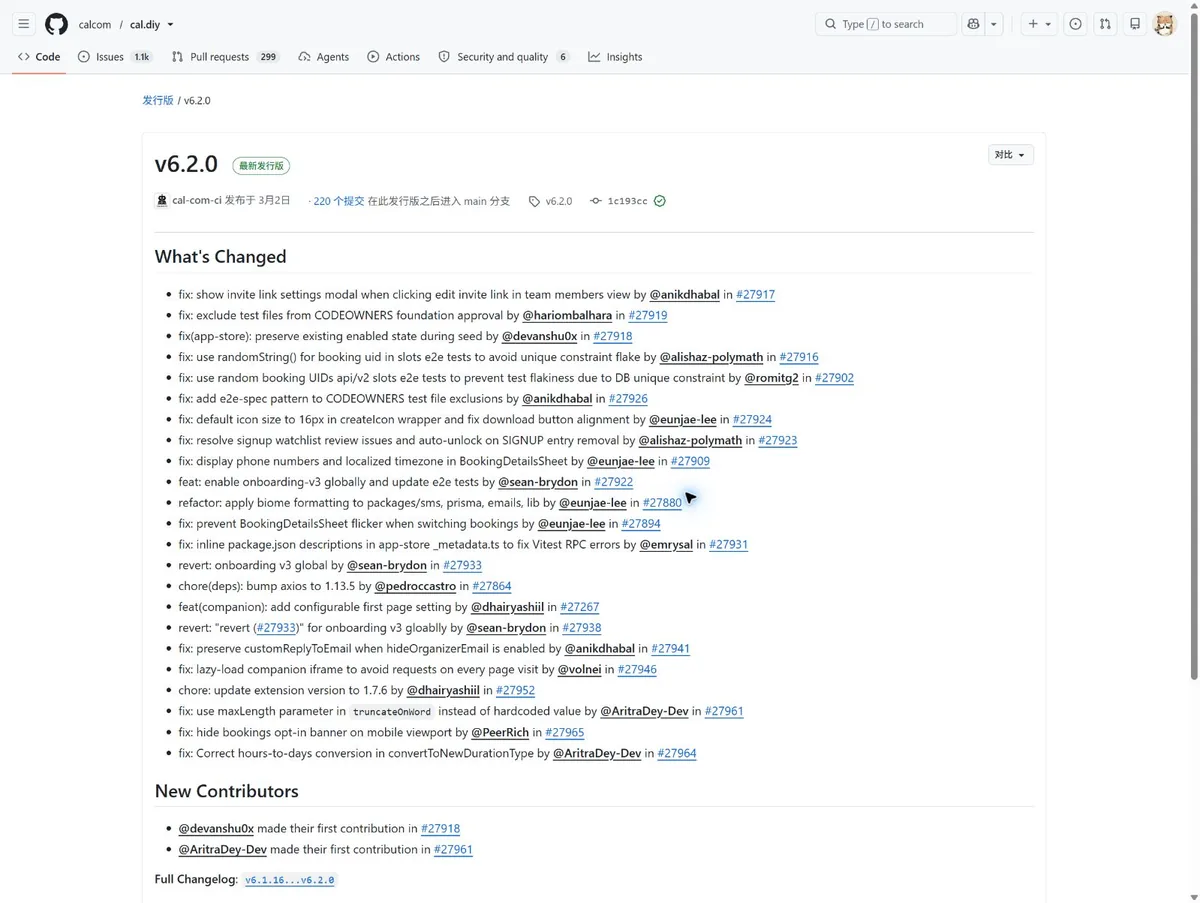The image size is (1200, 903).
Task: Open the user avatar menu
Action: pyautogui.click(x=1164, y=24)
